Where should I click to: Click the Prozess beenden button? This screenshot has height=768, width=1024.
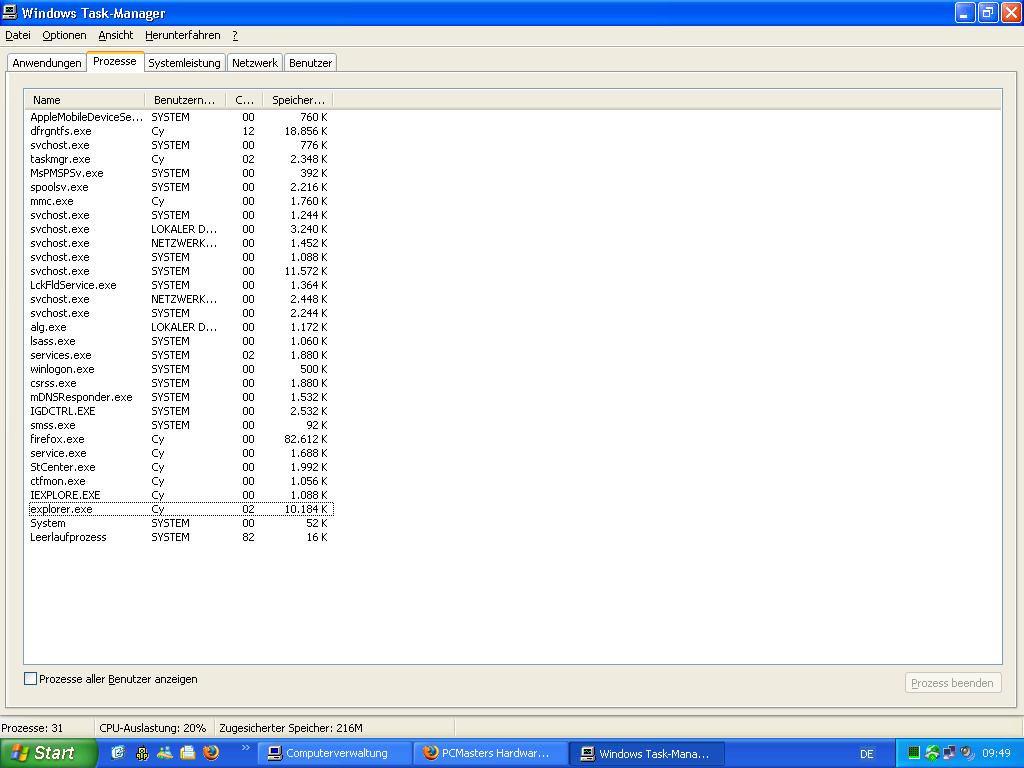[953, 683]
